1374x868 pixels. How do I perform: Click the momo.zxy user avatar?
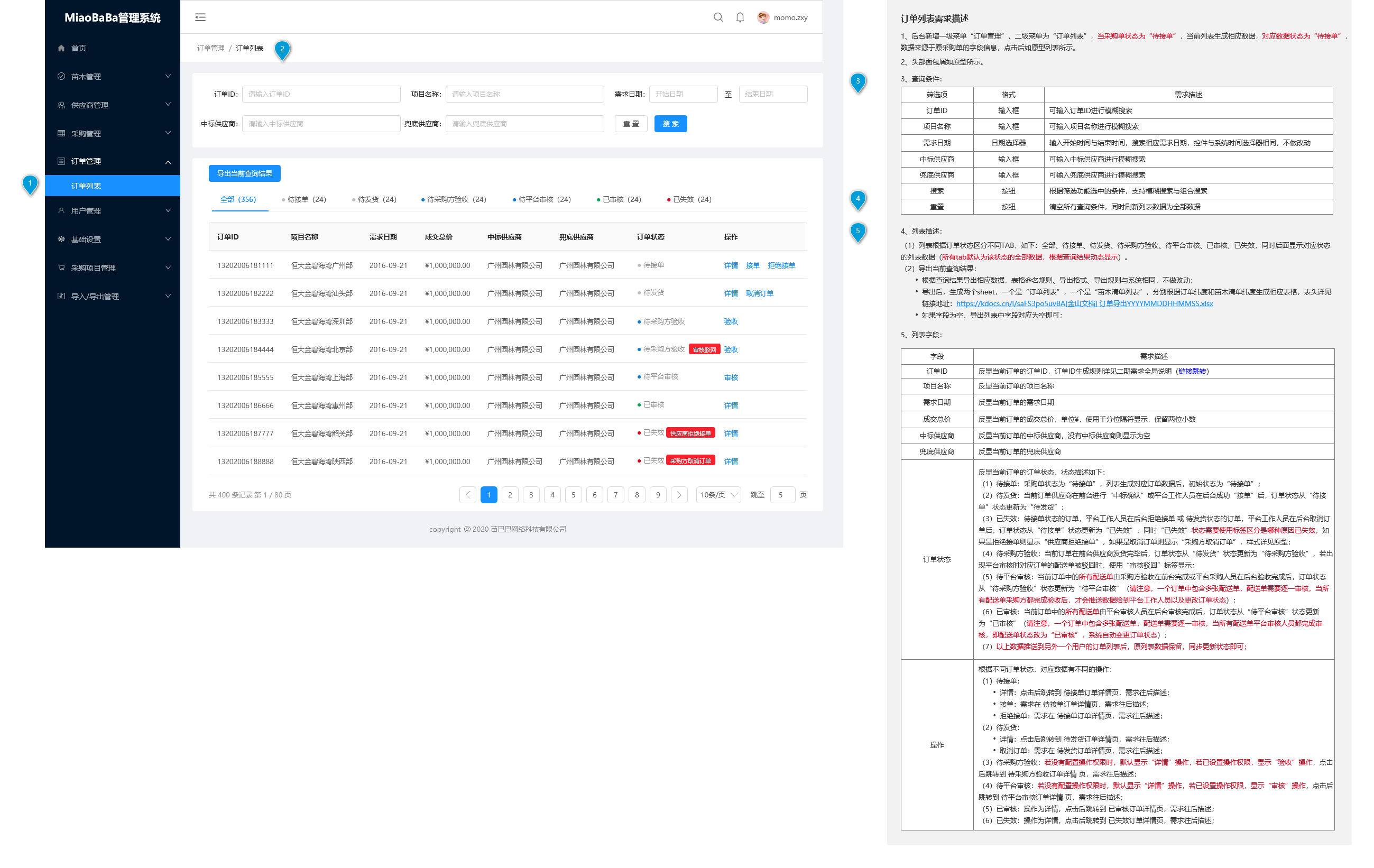(x=763, y=17)
